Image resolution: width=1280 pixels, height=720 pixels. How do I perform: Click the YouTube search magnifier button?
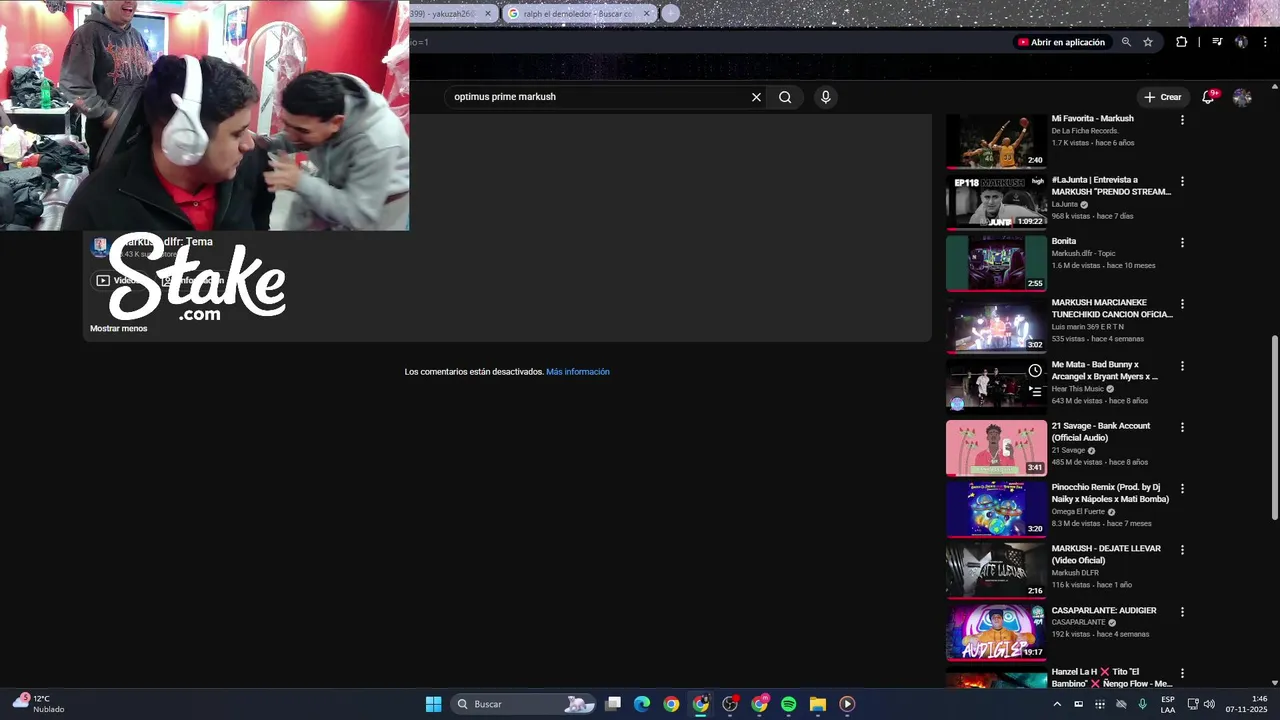point(785,97)
